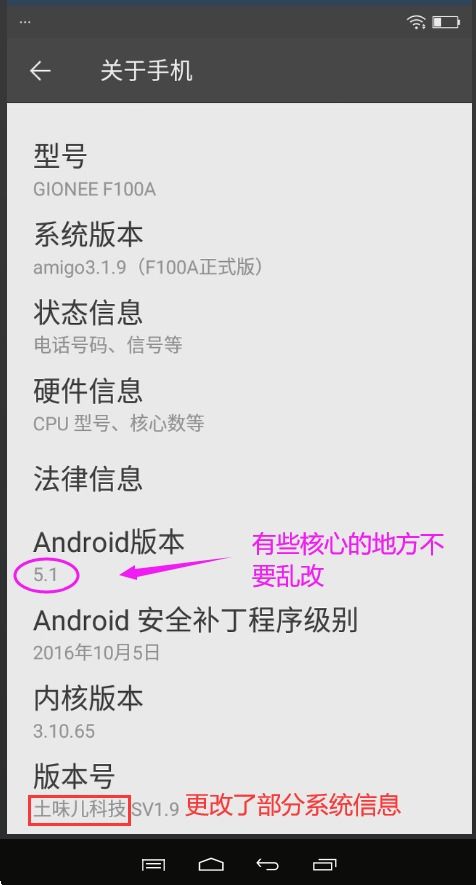
Task: Tap the Android版本 entry
Action: [x=239, y=556]
